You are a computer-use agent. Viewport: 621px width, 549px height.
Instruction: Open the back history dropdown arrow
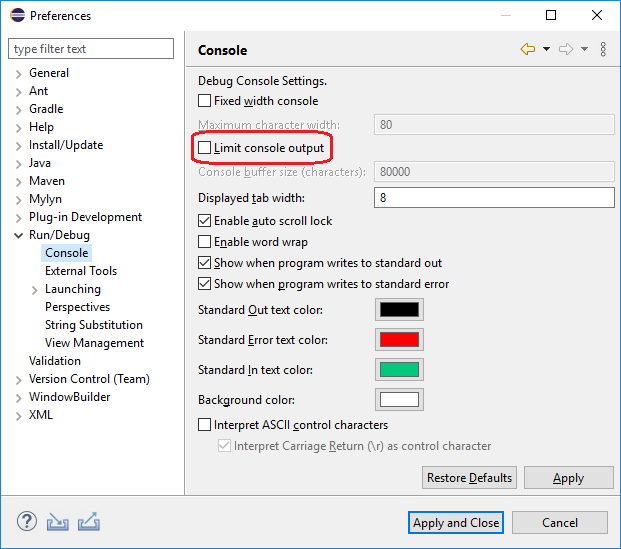546,49
